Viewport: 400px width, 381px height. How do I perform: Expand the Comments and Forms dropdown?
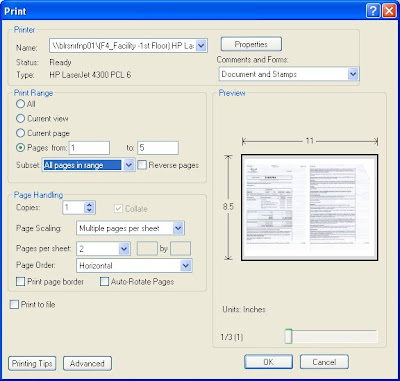(353, 74)
